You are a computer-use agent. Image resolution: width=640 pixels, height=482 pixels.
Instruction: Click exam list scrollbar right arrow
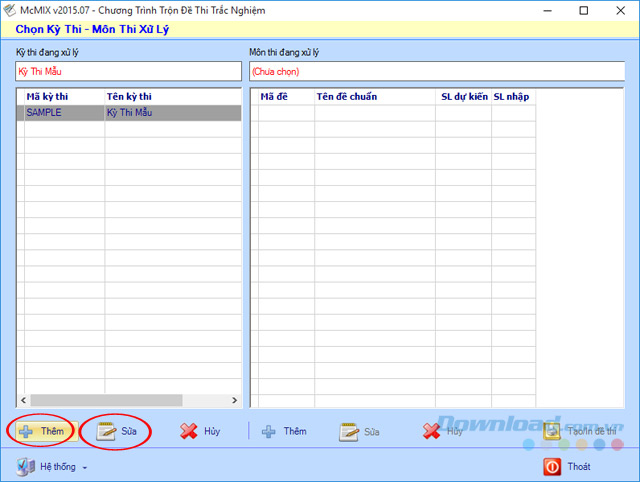[236, 400]
